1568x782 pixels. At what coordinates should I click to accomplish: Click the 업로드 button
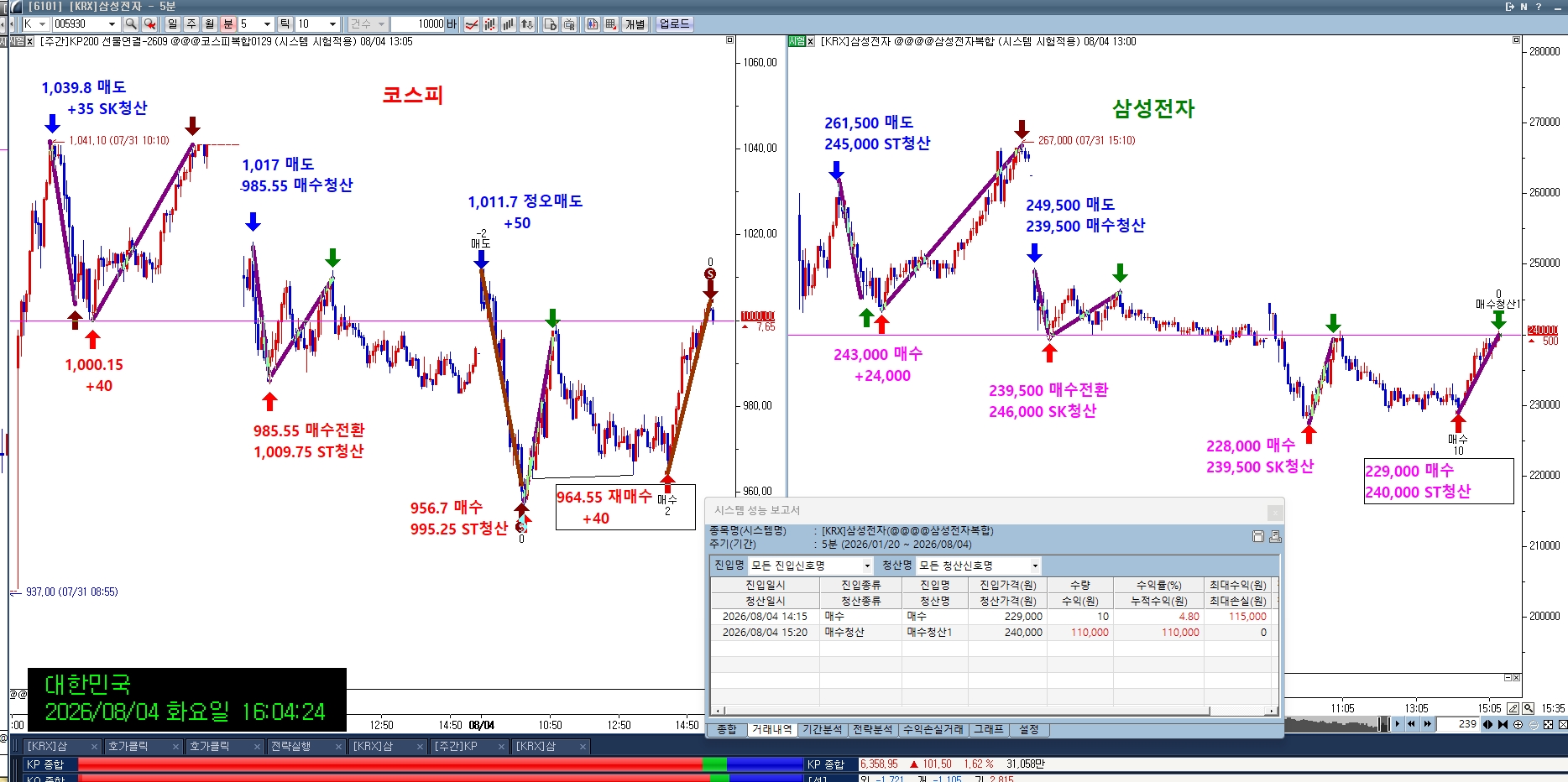[674, 24]
